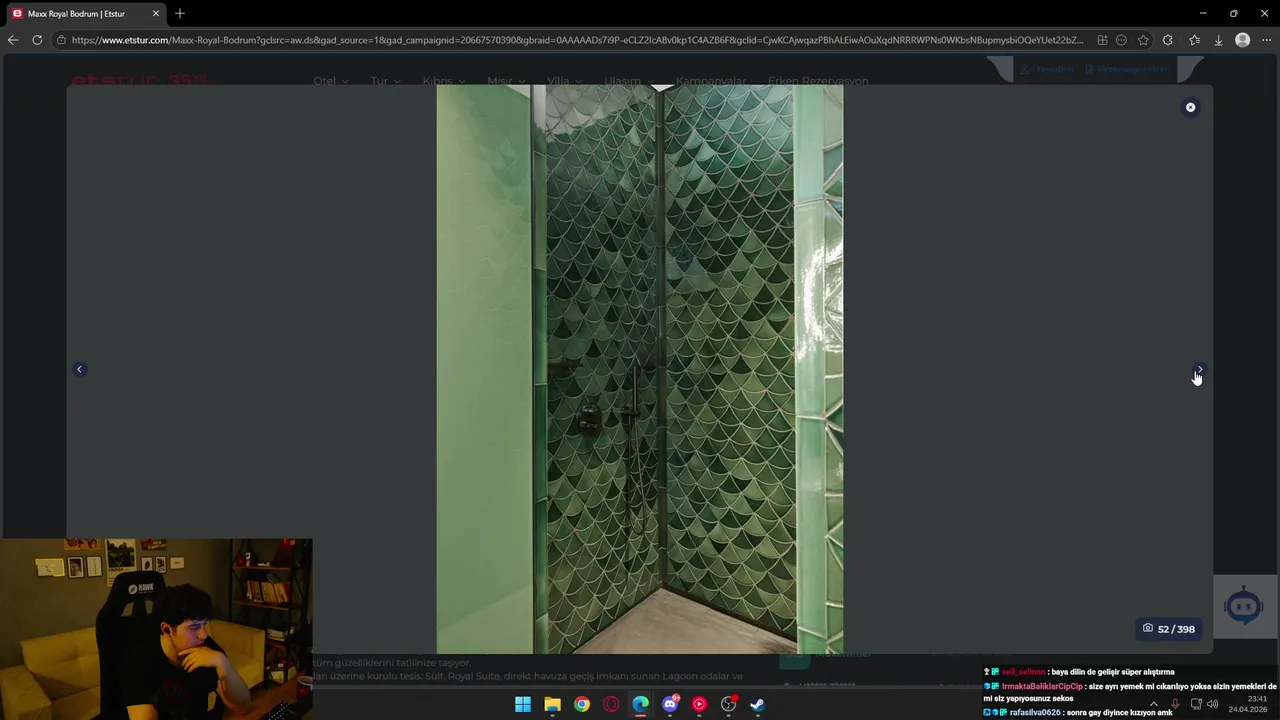Open File Explorer from taskbar
This screenshot has width=1280, height=720.
(552, 704)
